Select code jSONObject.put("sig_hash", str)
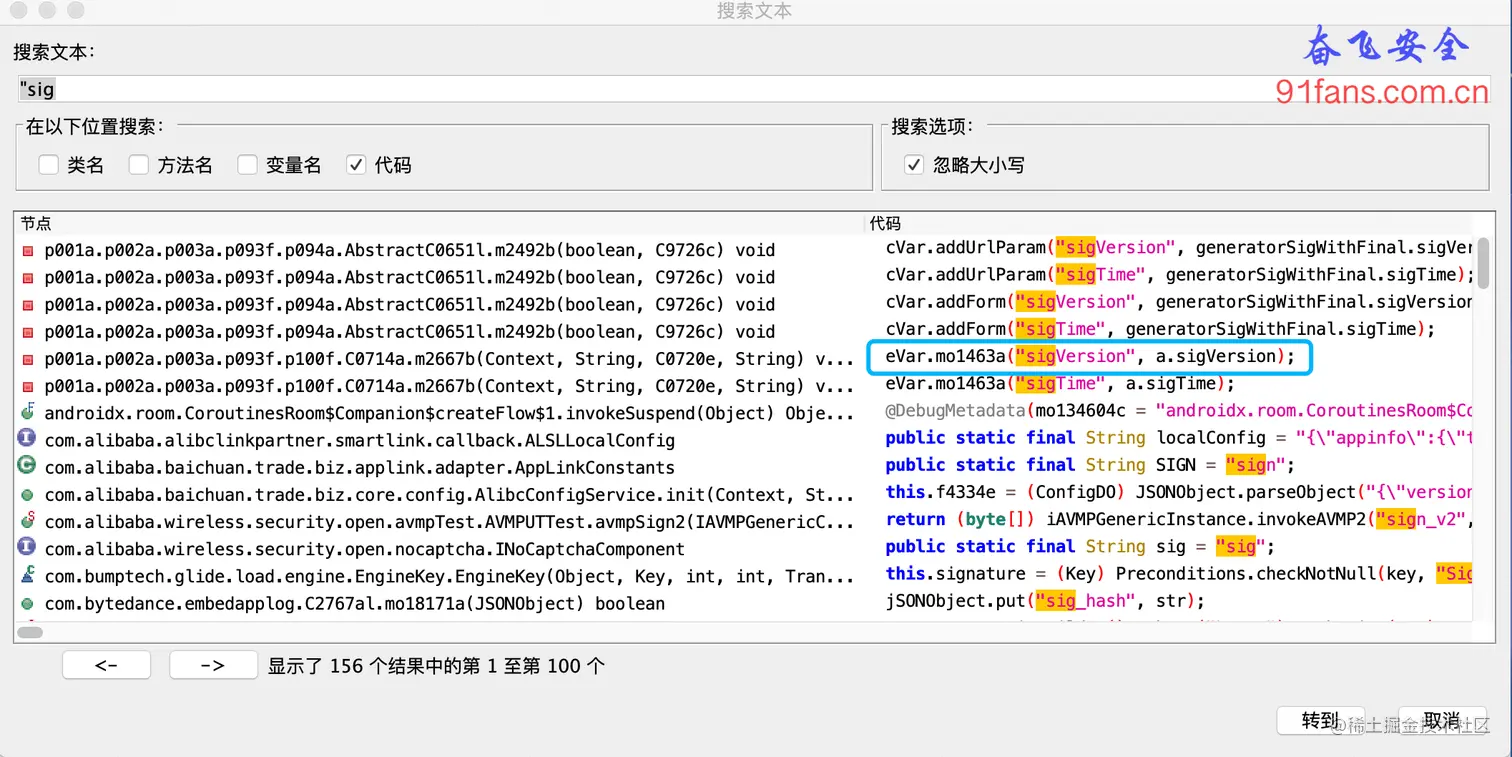1512x757 pixels. tap(1045, 601)
